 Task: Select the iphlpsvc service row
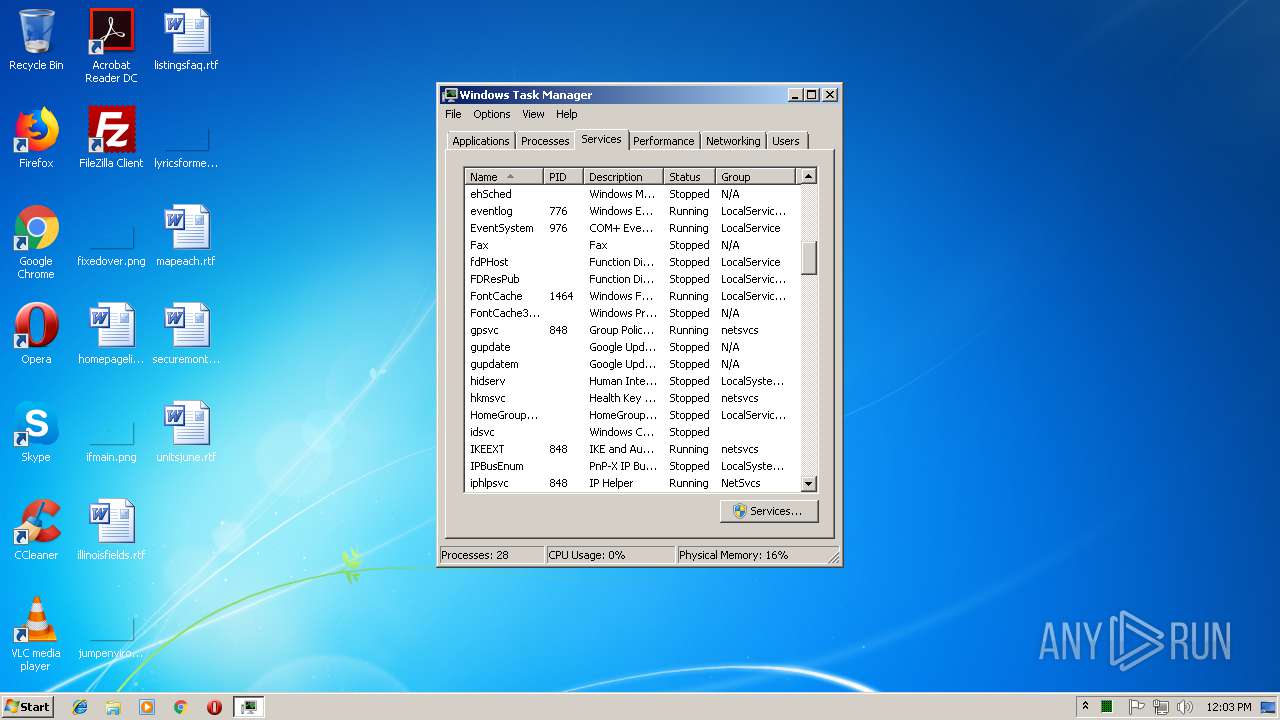pos(632,483)
